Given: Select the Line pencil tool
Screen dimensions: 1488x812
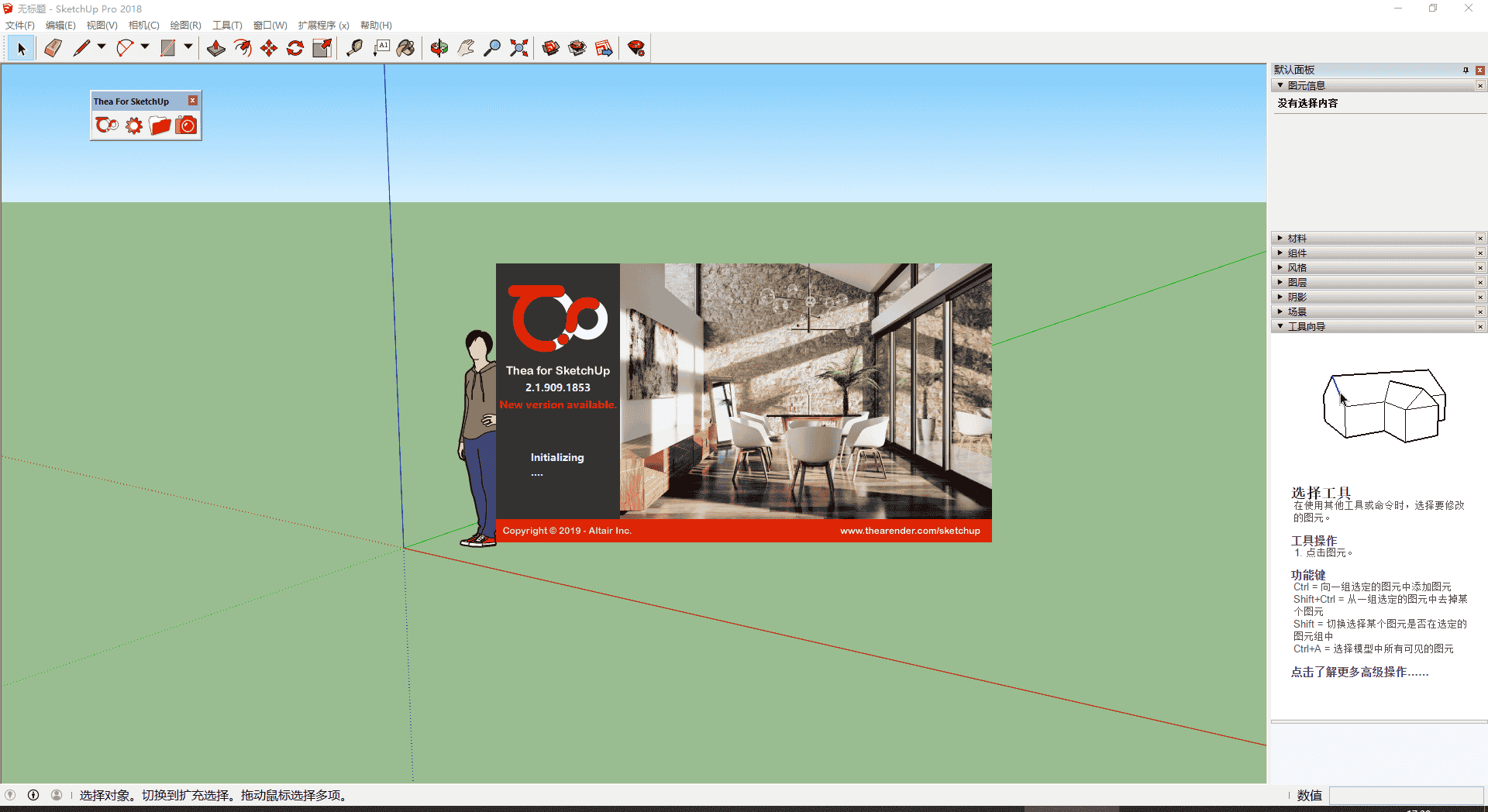Looking at the screenshot, I should point(81,49).
